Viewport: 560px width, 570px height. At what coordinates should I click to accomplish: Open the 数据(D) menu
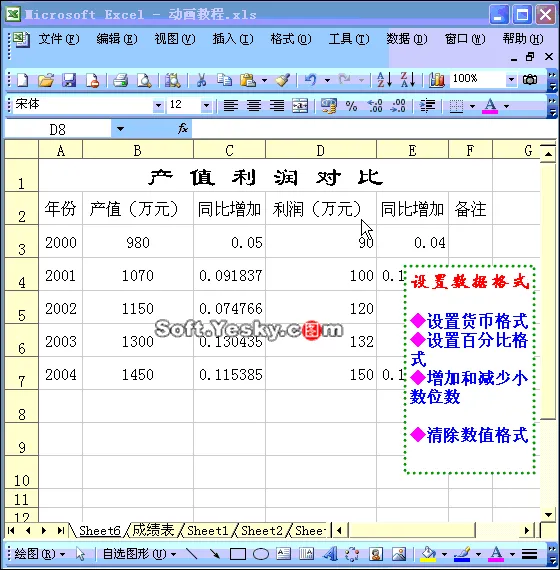407,39
